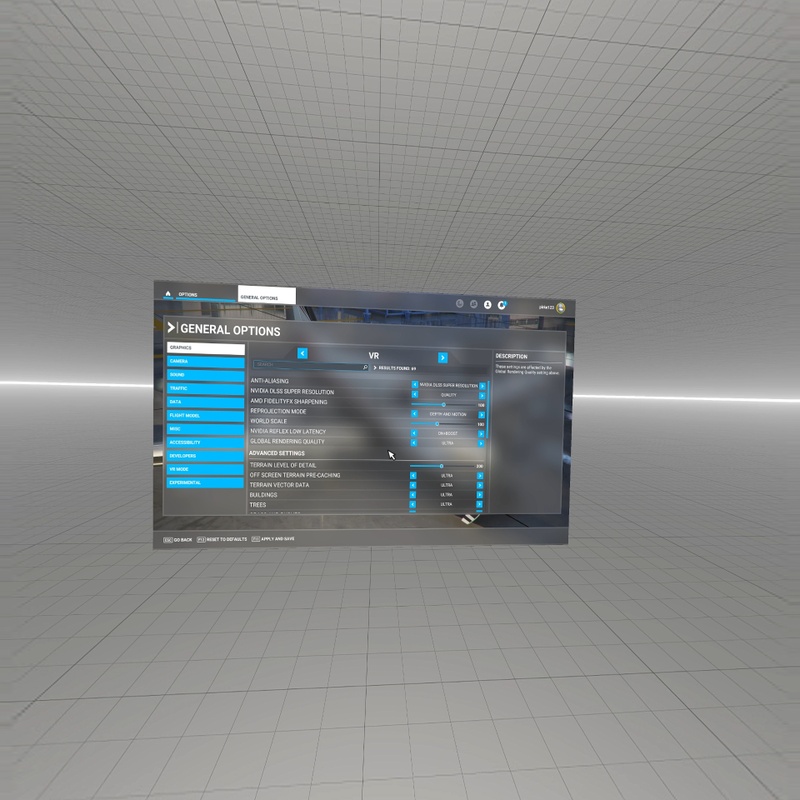Click right arrow for Reprojection Mode
This screenshot has width=800, height=800.
point(481,415)
